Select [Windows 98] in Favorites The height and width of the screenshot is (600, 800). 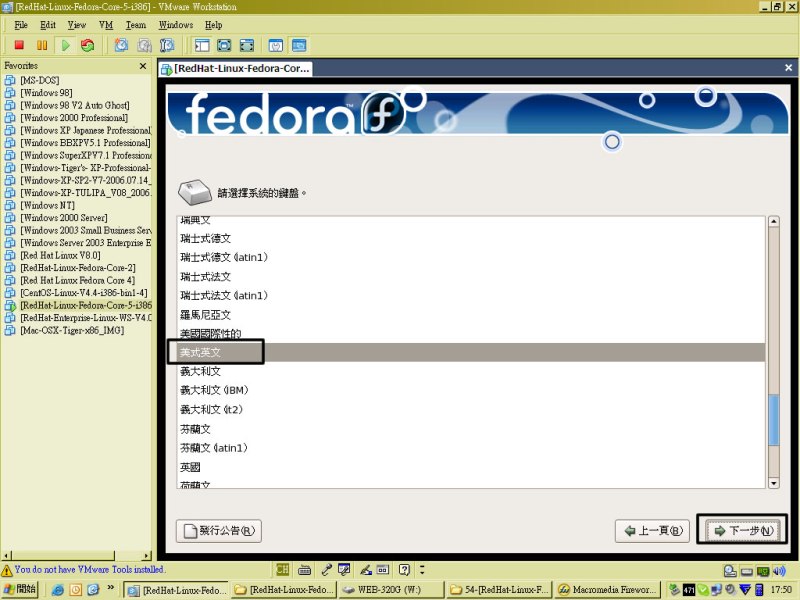pyautogui.click(x=46, y=93)
